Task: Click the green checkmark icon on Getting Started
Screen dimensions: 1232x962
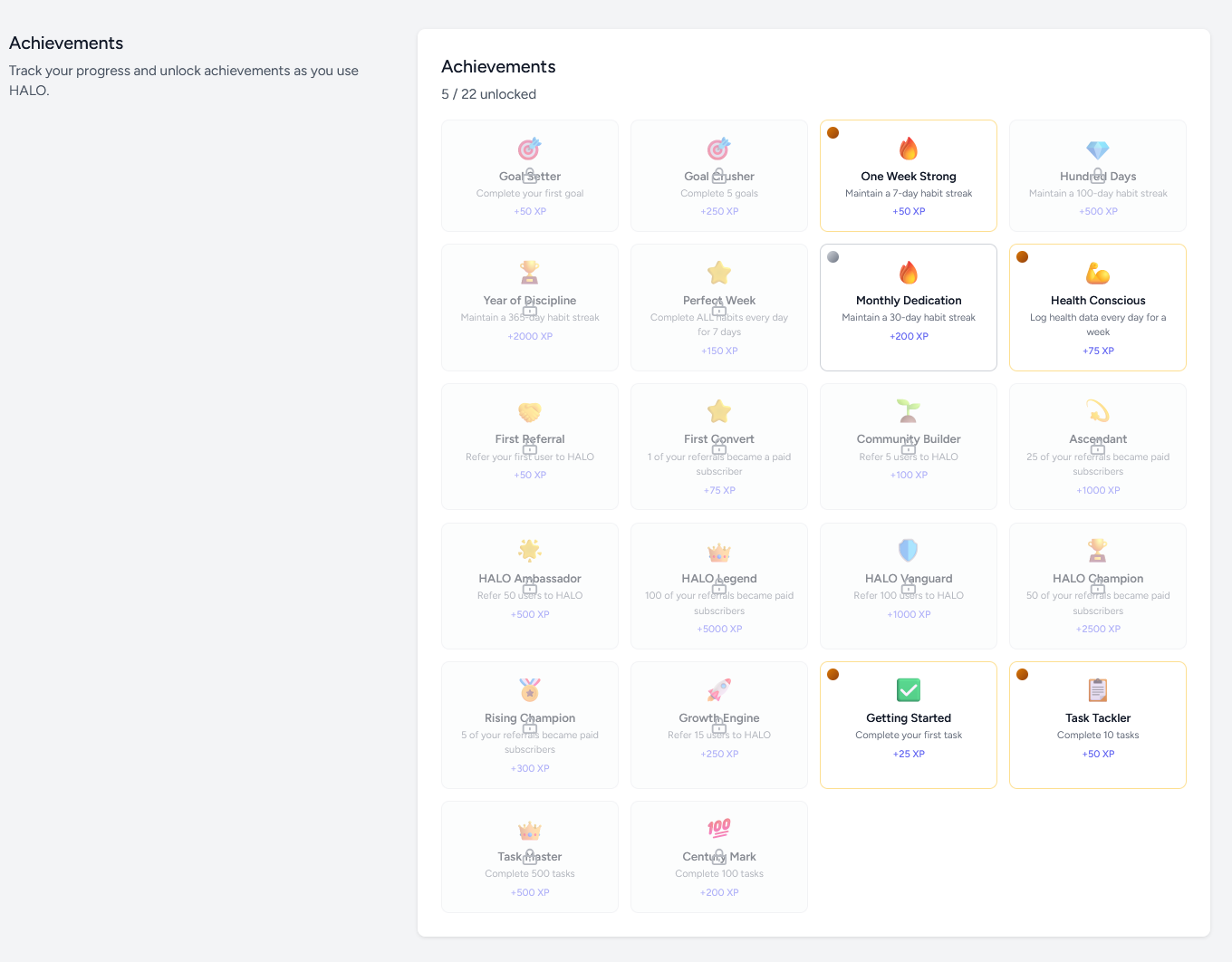Action: pos(908,690)
